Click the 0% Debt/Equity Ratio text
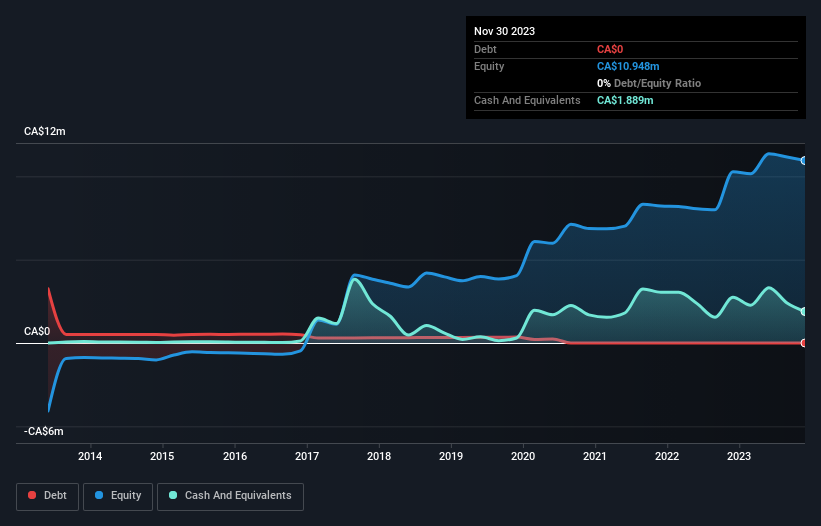This screenshot has height=526, width=821. (x=649, y=83)
